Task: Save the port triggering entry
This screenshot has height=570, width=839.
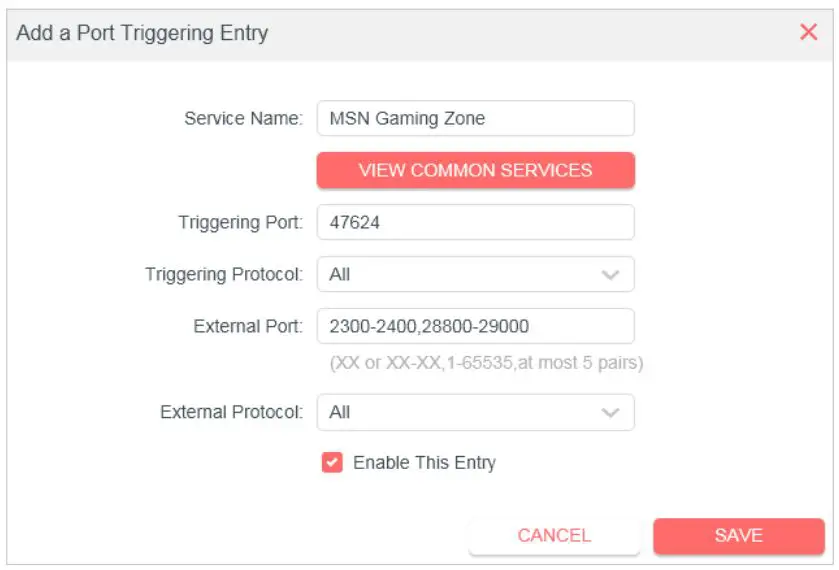Action: [738, 536]
